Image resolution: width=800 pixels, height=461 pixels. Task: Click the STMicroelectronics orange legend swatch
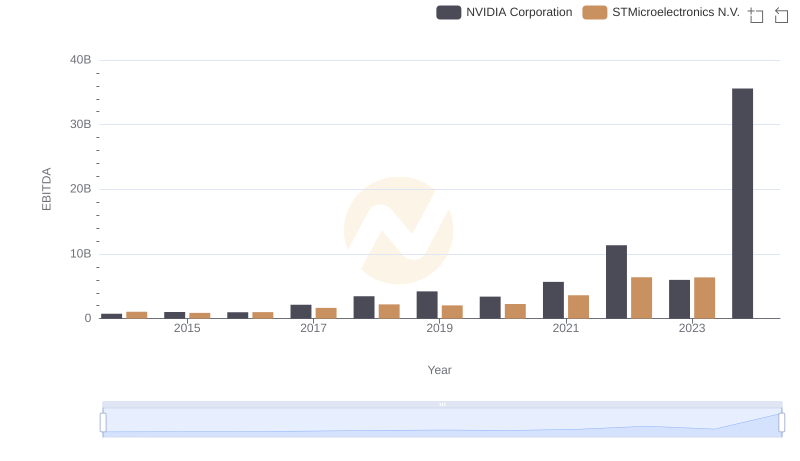[594, 12]
